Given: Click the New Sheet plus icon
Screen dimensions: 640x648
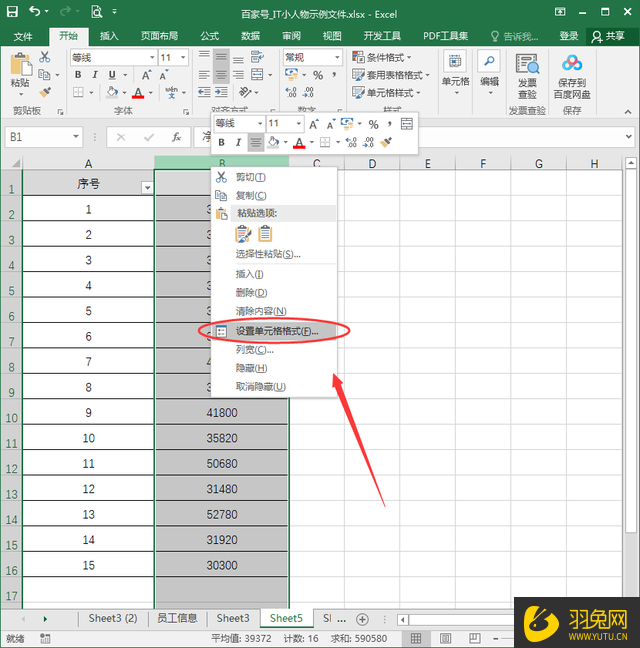Looking at the screenshot, I should (x=362, y=619).
